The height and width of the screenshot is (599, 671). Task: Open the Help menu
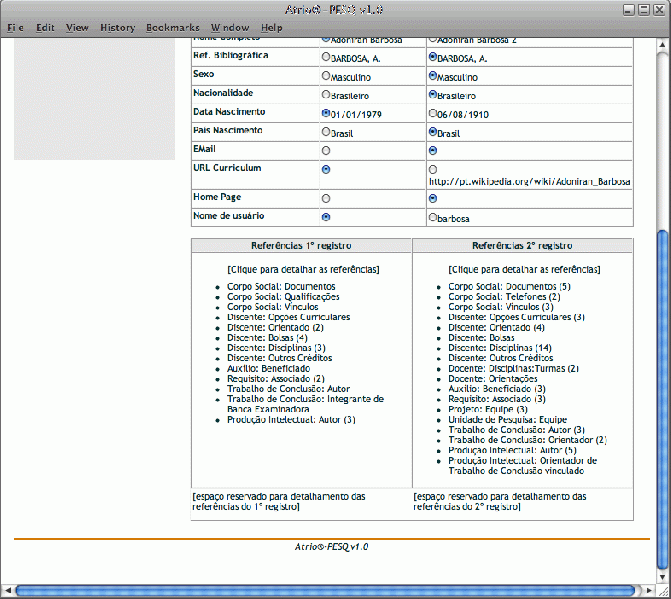pyautogui.click(x=271, y=27)
